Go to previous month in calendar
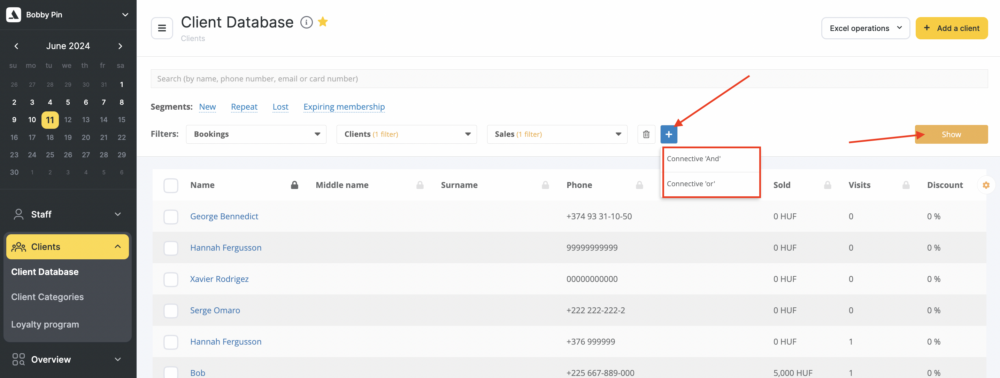This screenshot has height=378, width=1000. point(17,46)
